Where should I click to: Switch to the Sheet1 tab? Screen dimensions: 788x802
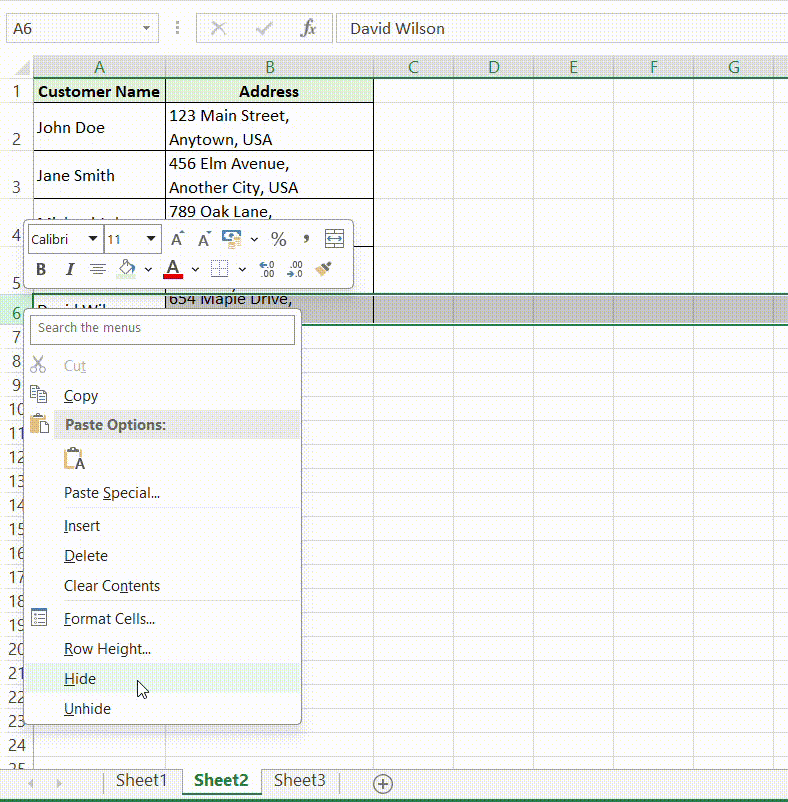tap(142, 781)
